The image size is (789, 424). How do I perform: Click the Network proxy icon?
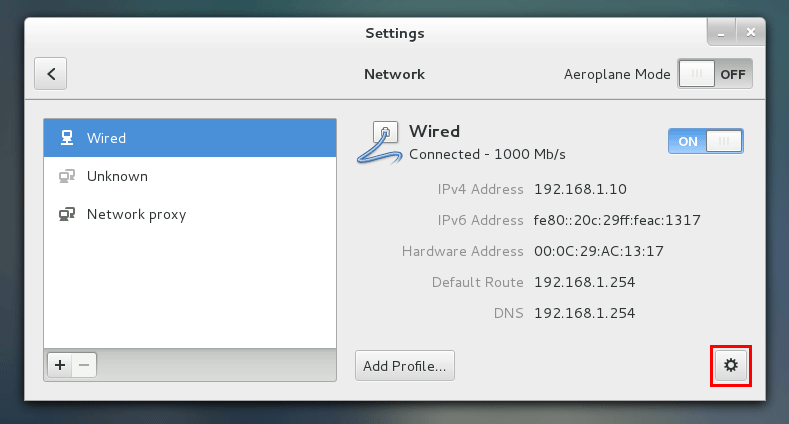tap(66, 214)
